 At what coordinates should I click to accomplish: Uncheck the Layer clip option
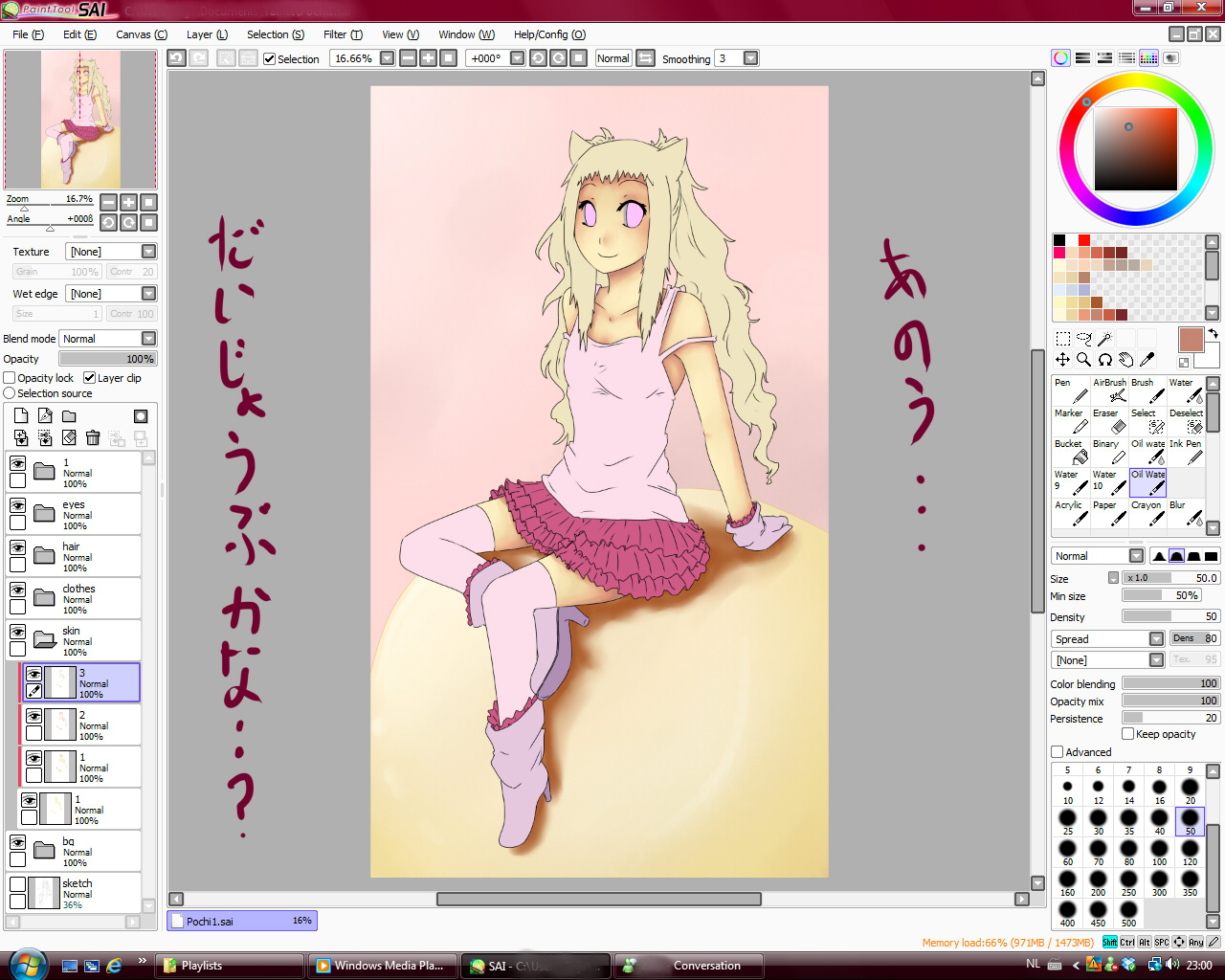click(x=90, y=378)
